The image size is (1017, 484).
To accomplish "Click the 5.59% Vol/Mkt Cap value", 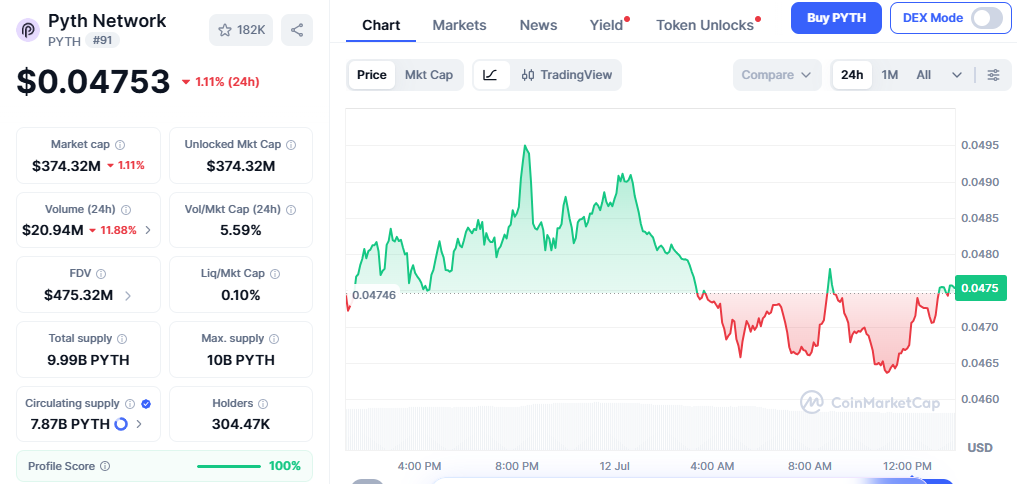I will point(241,230).
